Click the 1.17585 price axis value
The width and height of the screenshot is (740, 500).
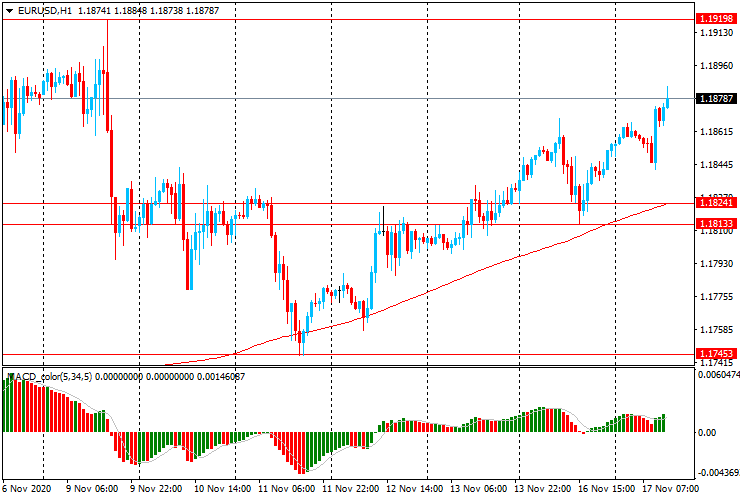coord(717,330)
